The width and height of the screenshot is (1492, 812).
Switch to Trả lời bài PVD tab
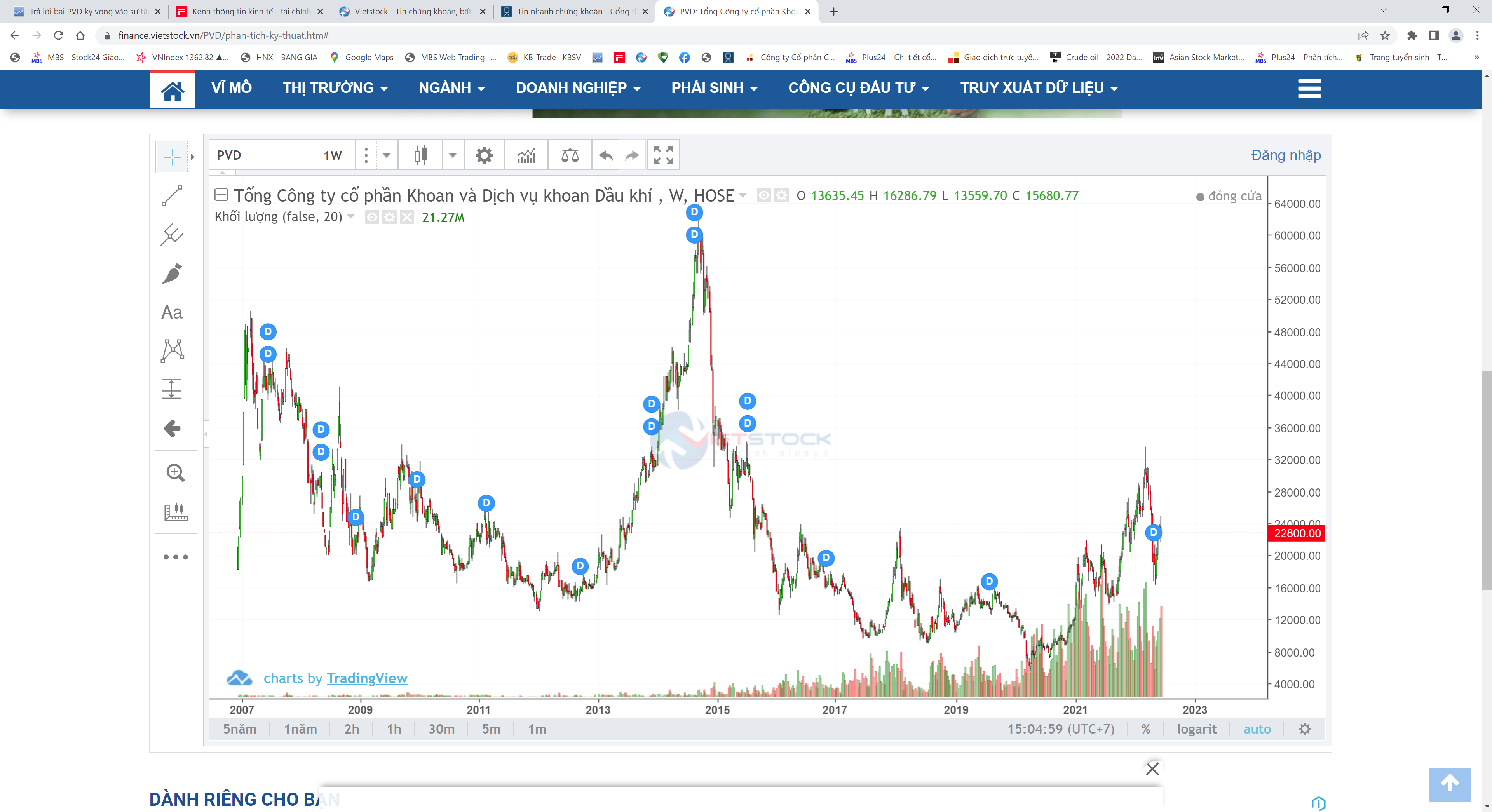point(87,12)
